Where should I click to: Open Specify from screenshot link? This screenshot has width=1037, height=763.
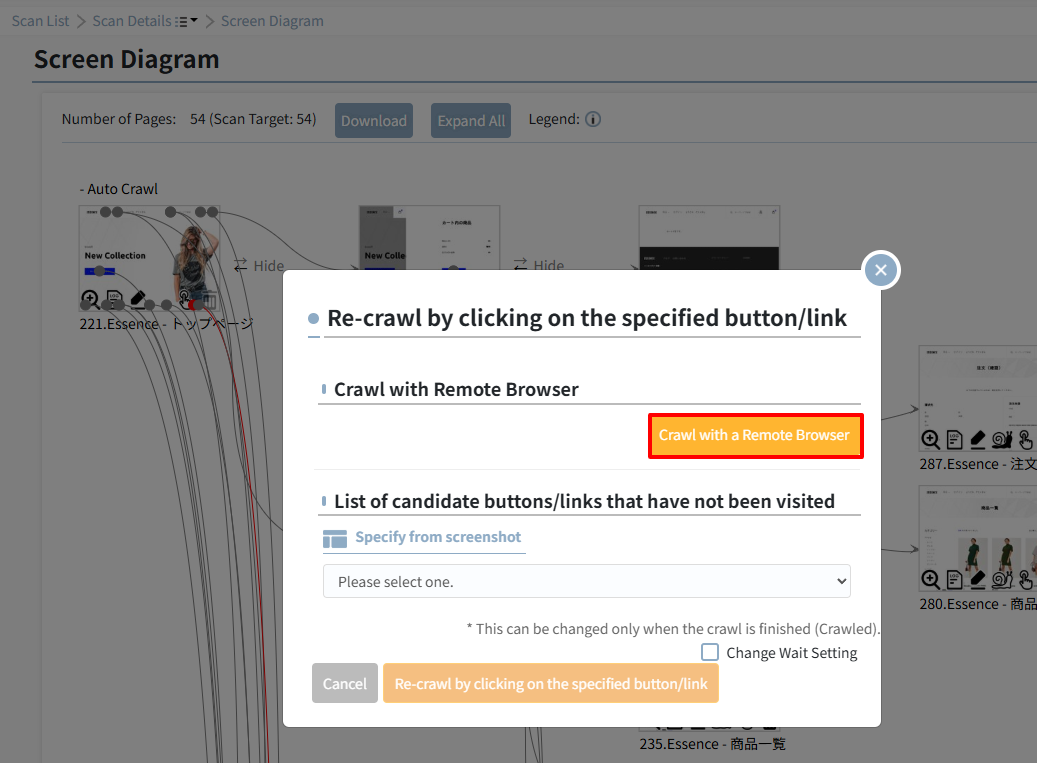(438, 537)
